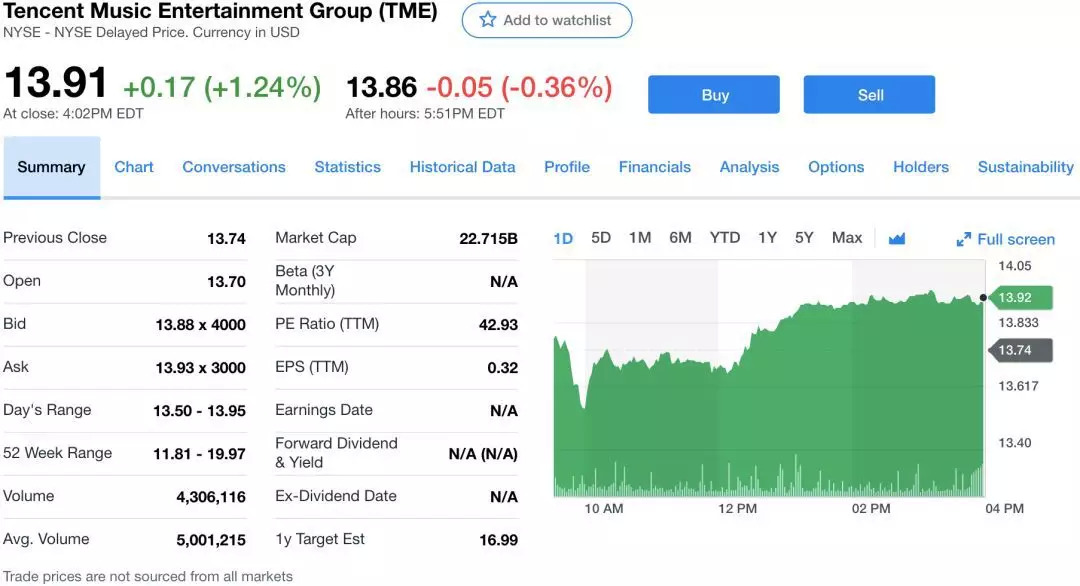Open the Conversations tab
The height and width of the screenshot is (586, 1080).
coord(234,167)
